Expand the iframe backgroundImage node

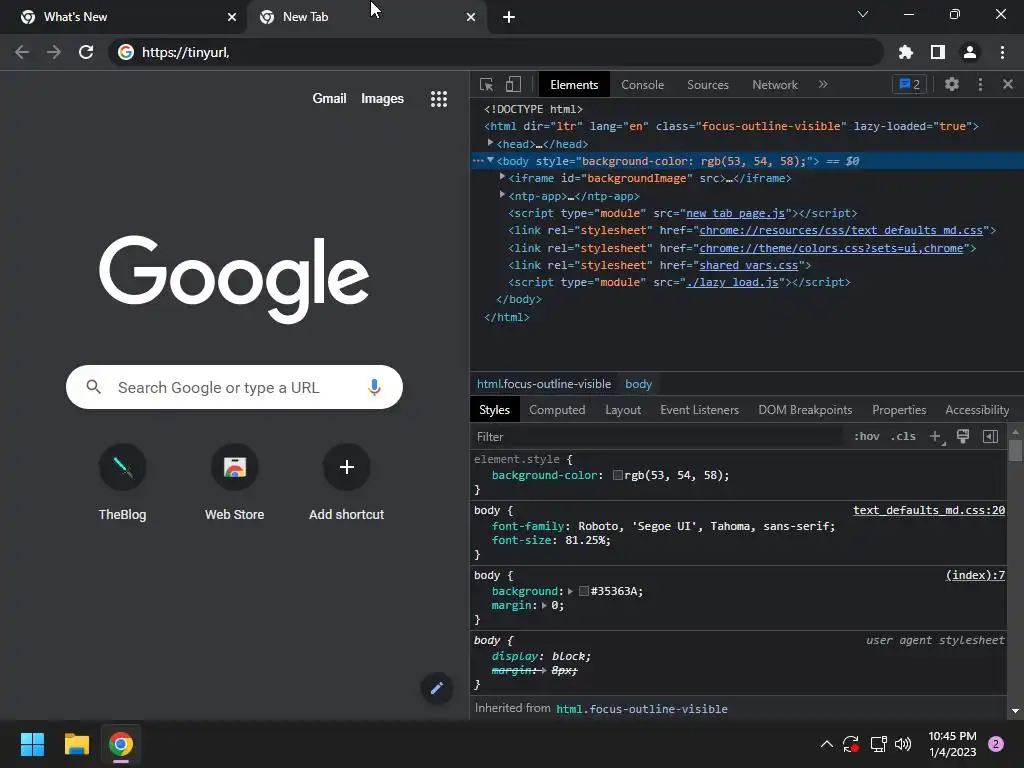tap(502, 177)
